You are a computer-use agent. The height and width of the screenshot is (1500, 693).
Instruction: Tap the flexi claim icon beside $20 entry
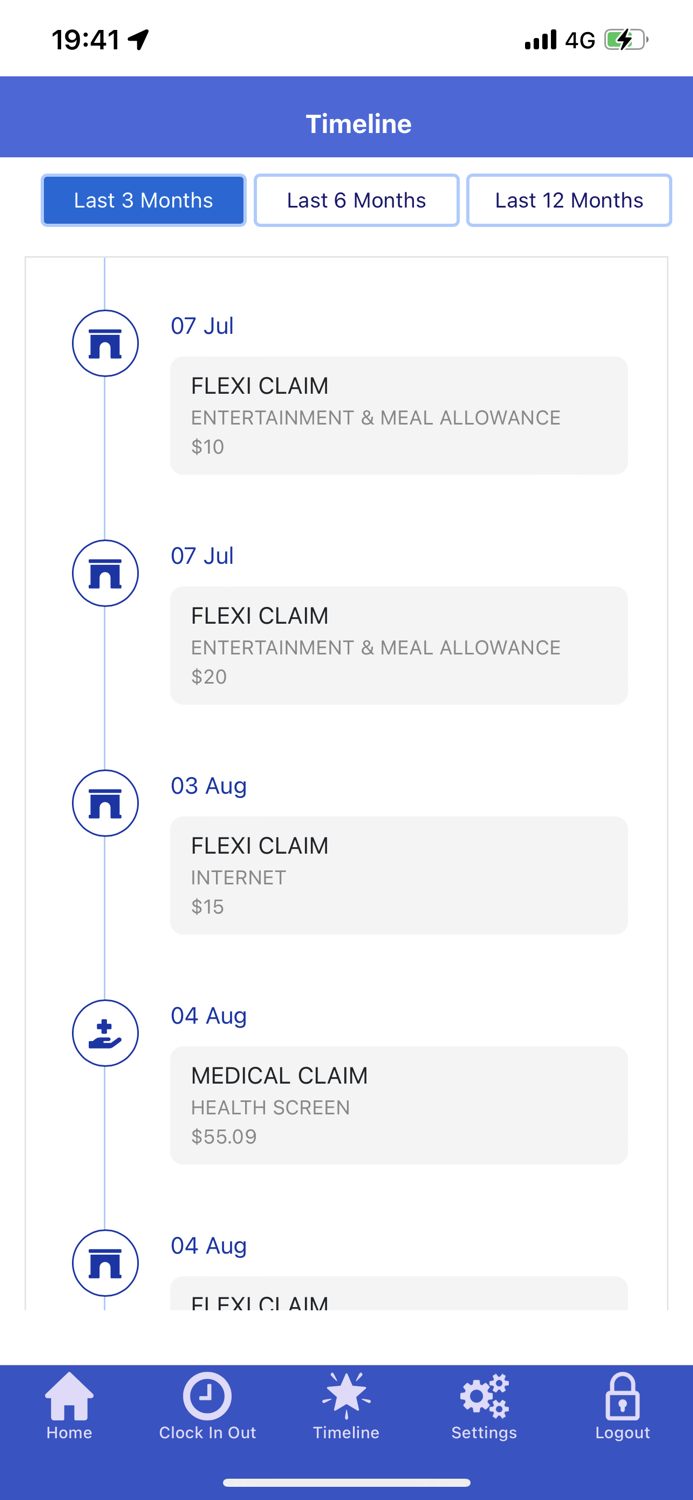[x=105, y=573]
